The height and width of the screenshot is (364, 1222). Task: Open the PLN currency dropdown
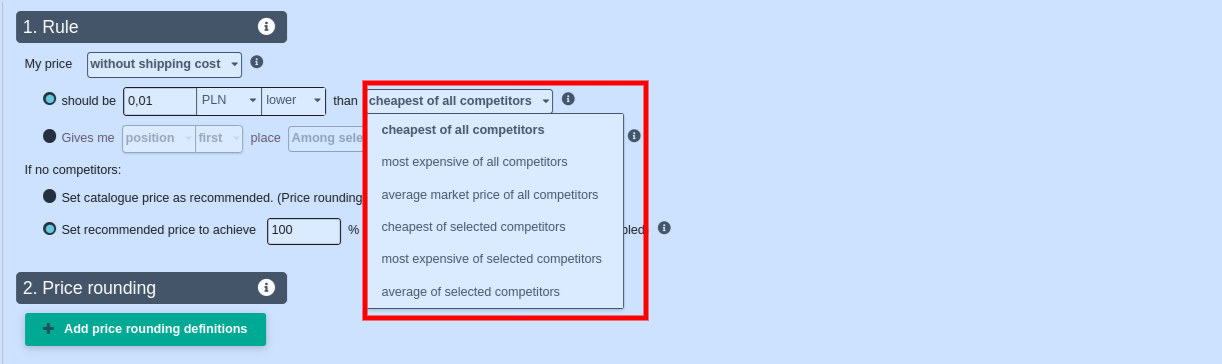coord(229,101)
